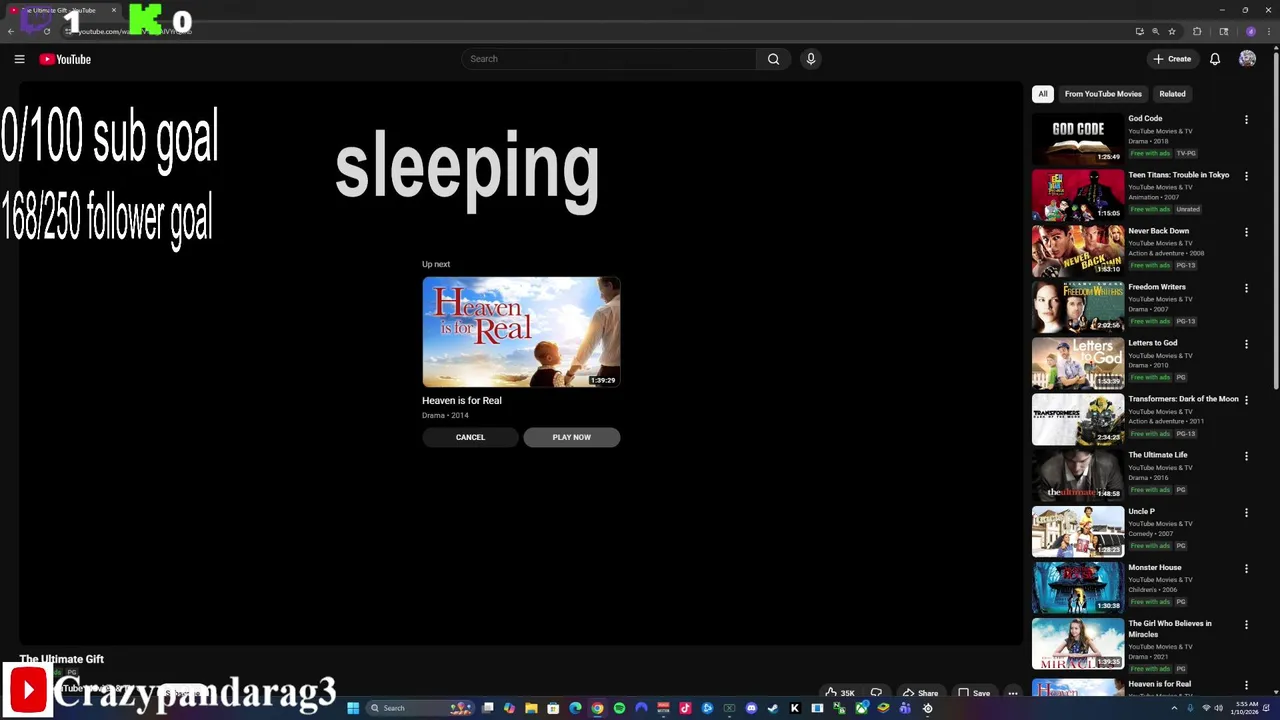Viewport: 1280px width, 720px height.
Task: Open Microsoft Edge from the taskbar
Action: click(x=575, y=708)
